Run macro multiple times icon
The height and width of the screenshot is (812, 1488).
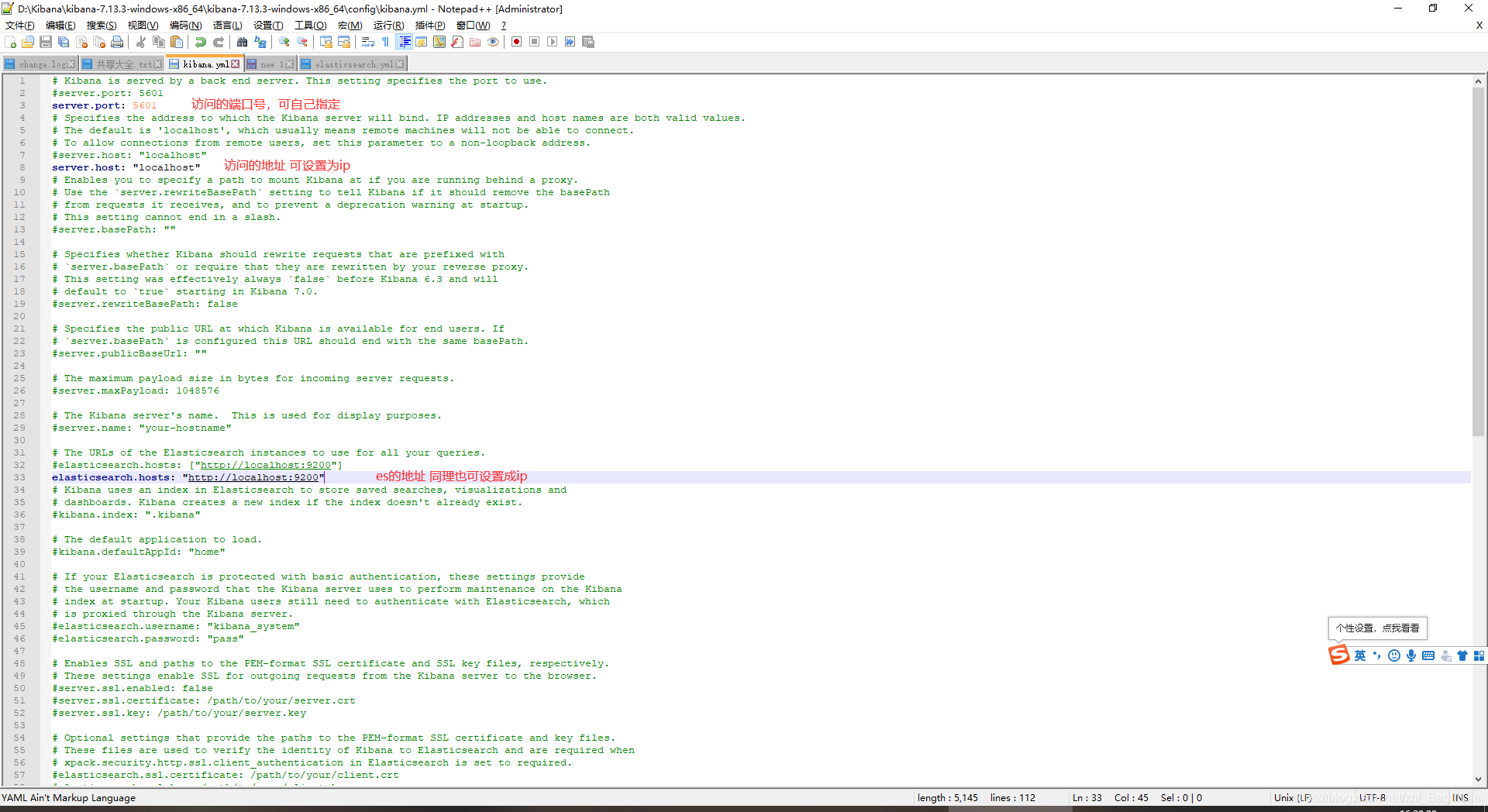point(570,42)
